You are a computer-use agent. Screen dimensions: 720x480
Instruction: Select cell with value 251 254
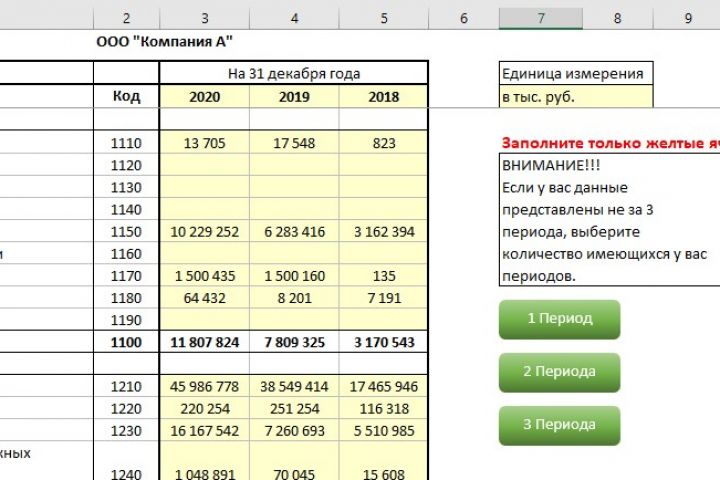294,408
